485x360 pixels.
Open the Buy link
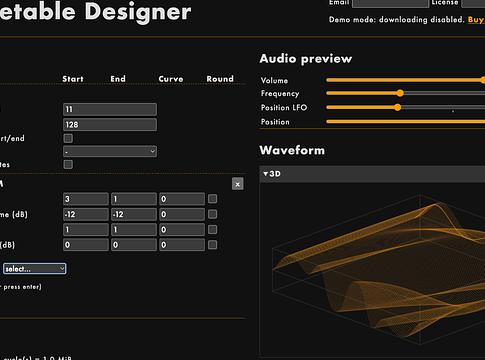pyautogui.click(x=476, y=20)
